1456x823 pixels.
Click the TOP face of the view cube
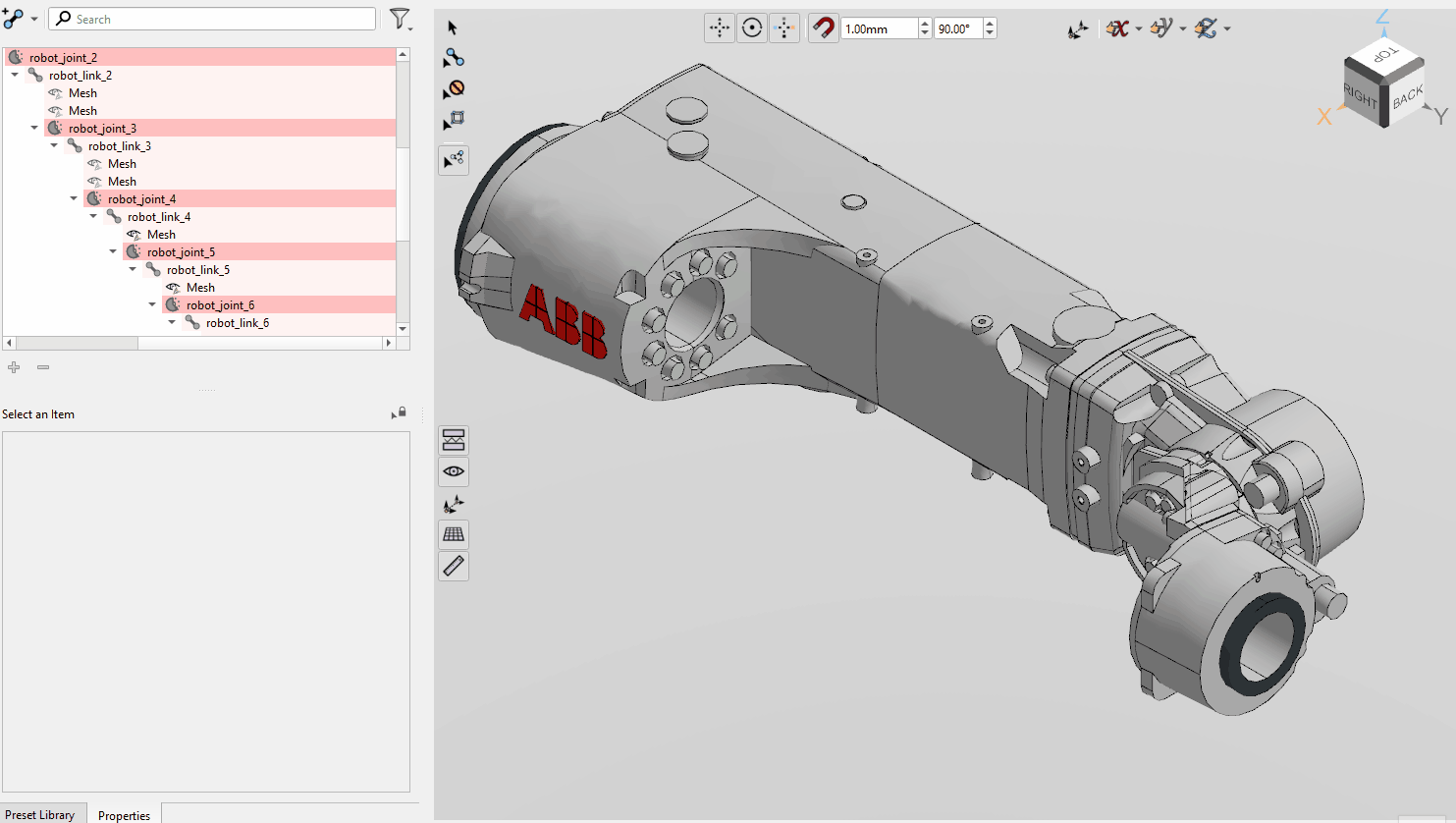[1385, 55]
